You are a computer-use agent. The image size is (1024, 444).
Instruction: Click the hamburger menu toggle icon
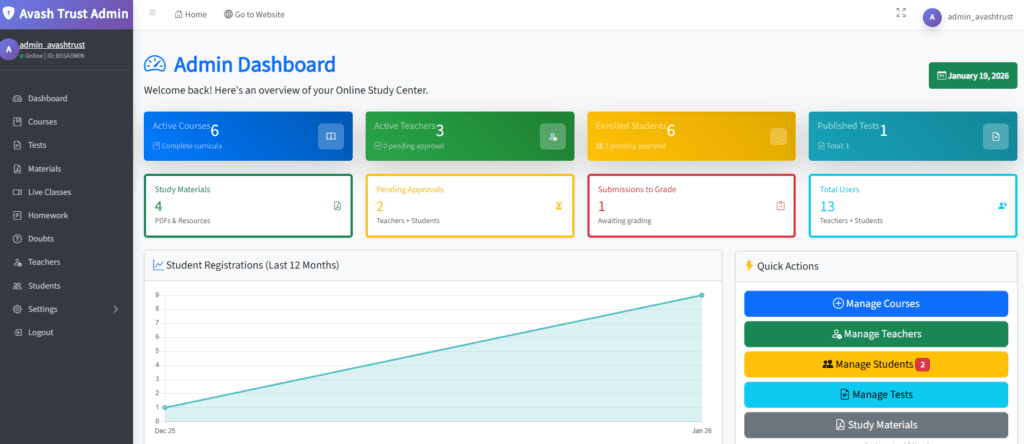152,14
